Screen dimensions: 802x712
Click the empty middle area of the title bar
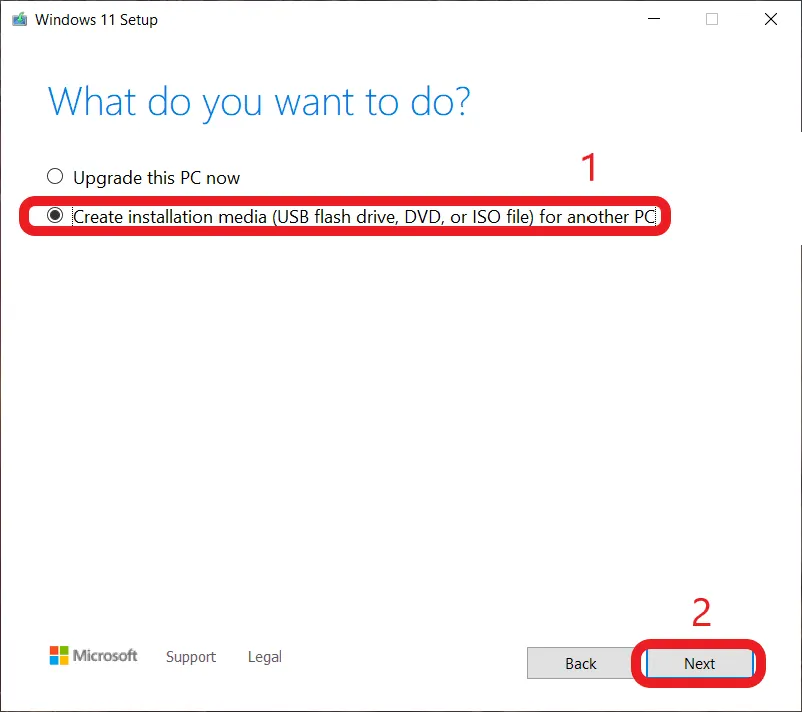[400, 19]
